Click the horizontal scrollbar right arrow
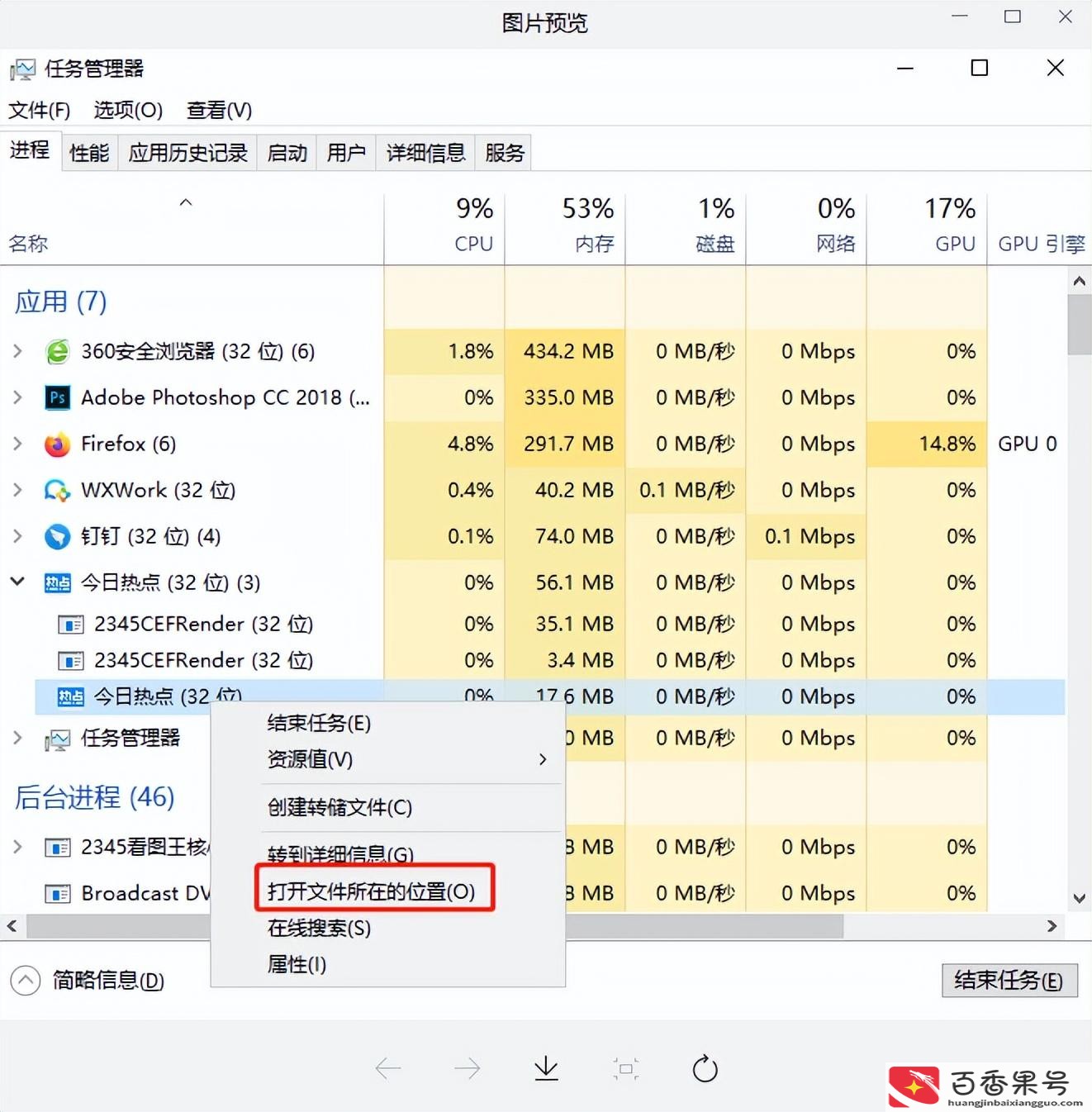1092x1112 pixels. (x=1052, y=926)
